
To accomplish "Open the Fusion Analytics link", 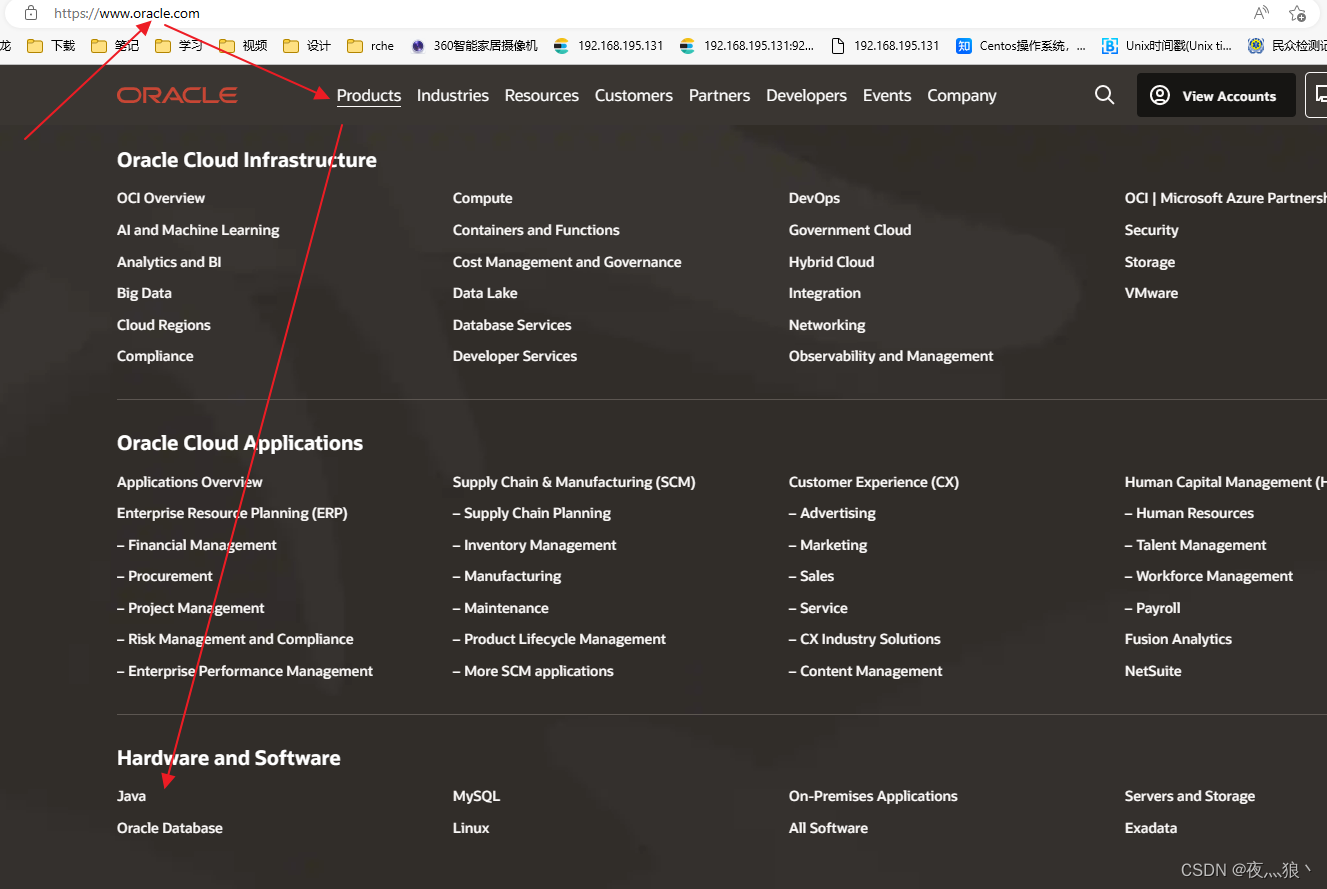I will (x=1178, y=639).
